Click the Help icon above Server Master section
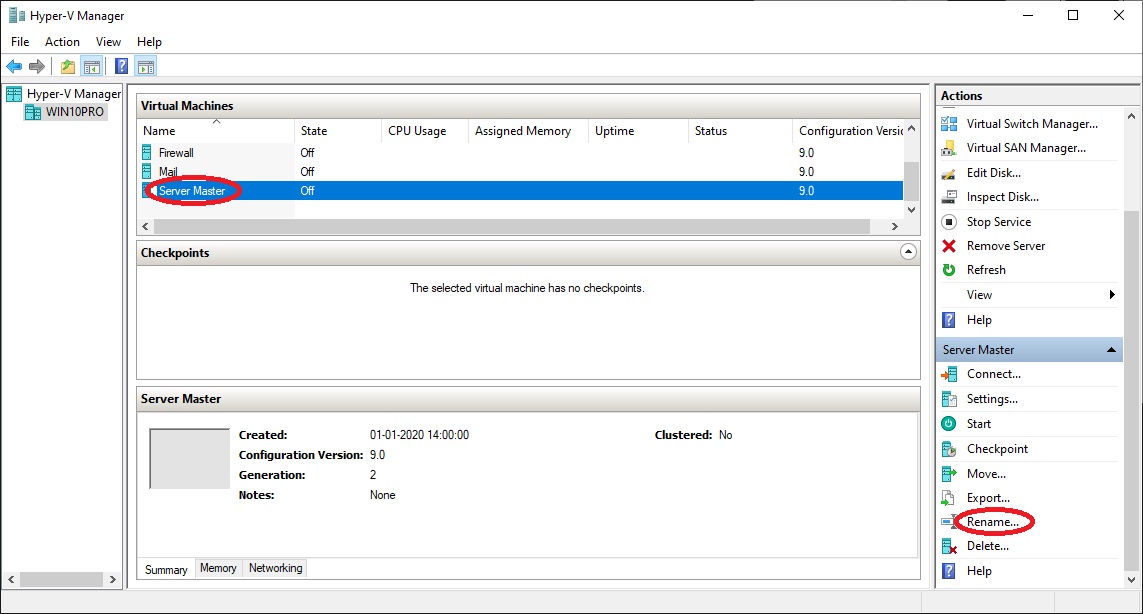 coord(949,320)
